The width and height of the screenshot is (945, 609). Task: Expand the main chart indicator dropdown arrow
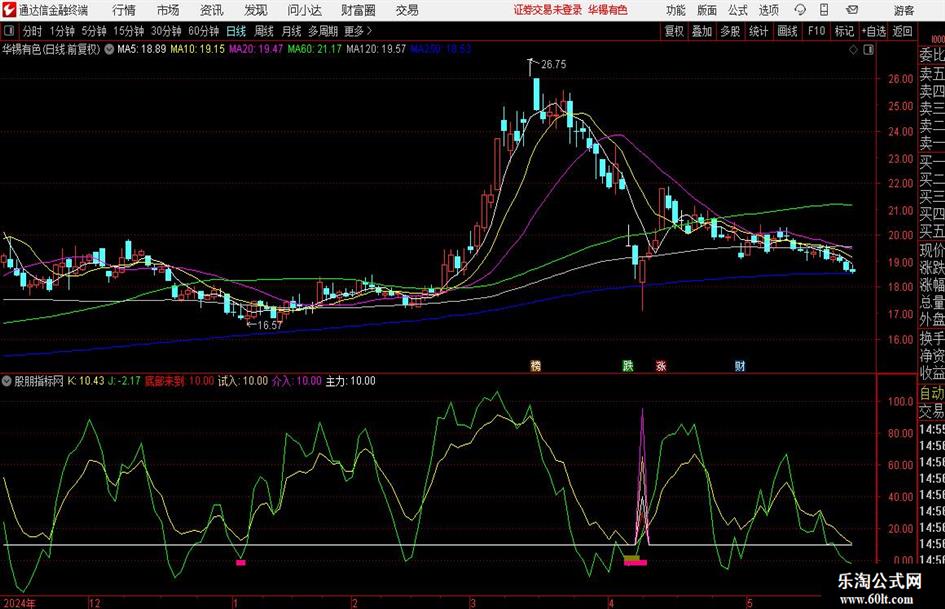109,49
